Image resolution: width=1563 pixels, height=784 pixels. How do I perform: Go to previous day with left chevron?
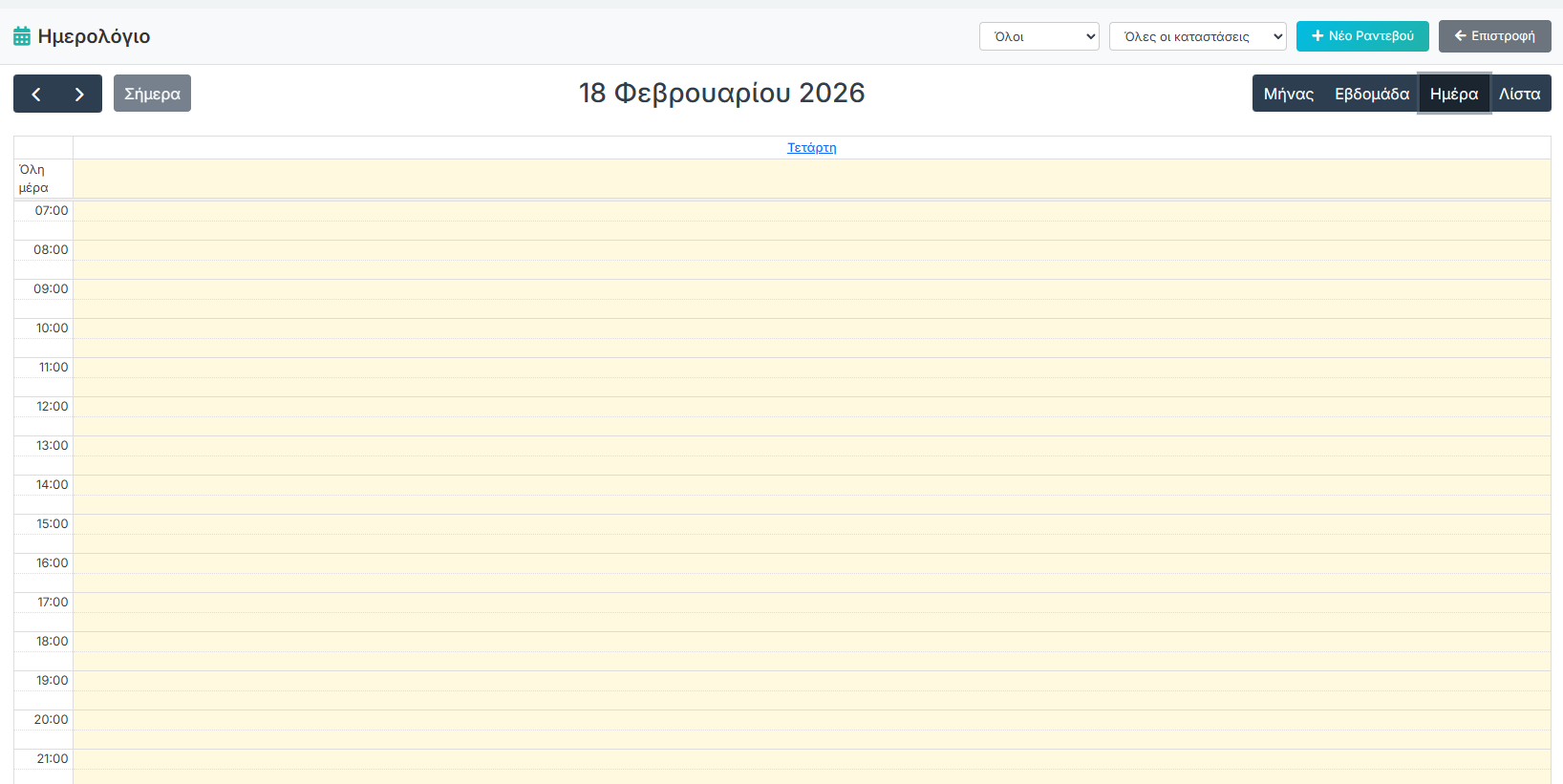click(36, 94)
